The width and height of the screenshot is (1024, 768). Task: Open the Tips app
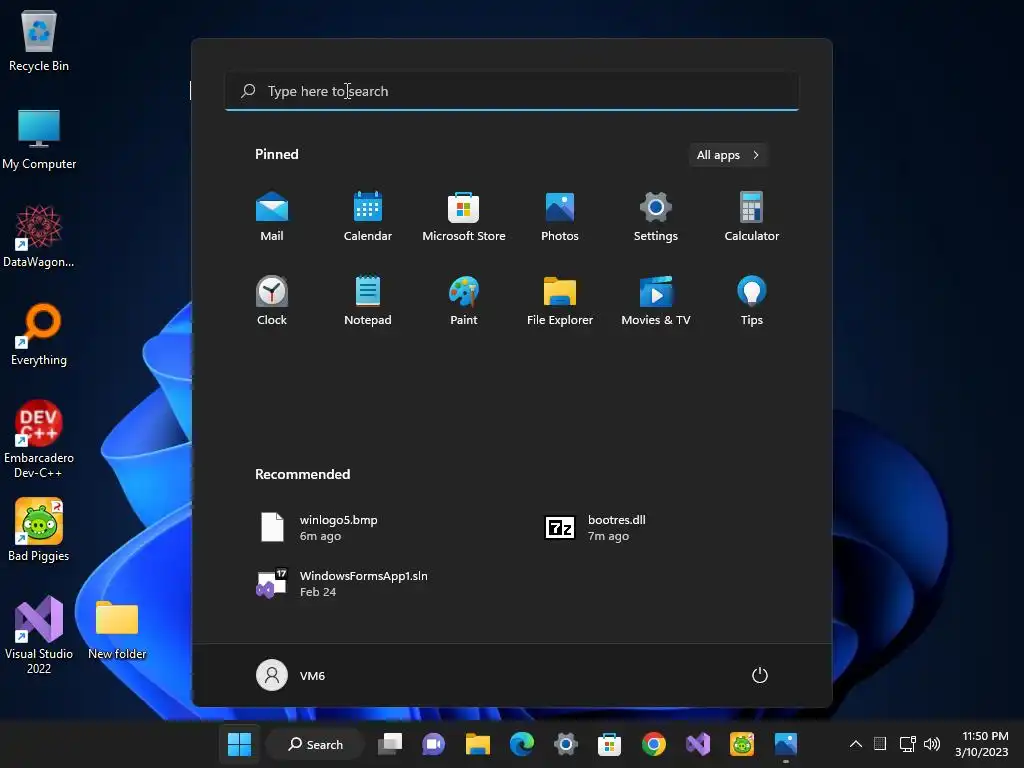pos(752,300)
